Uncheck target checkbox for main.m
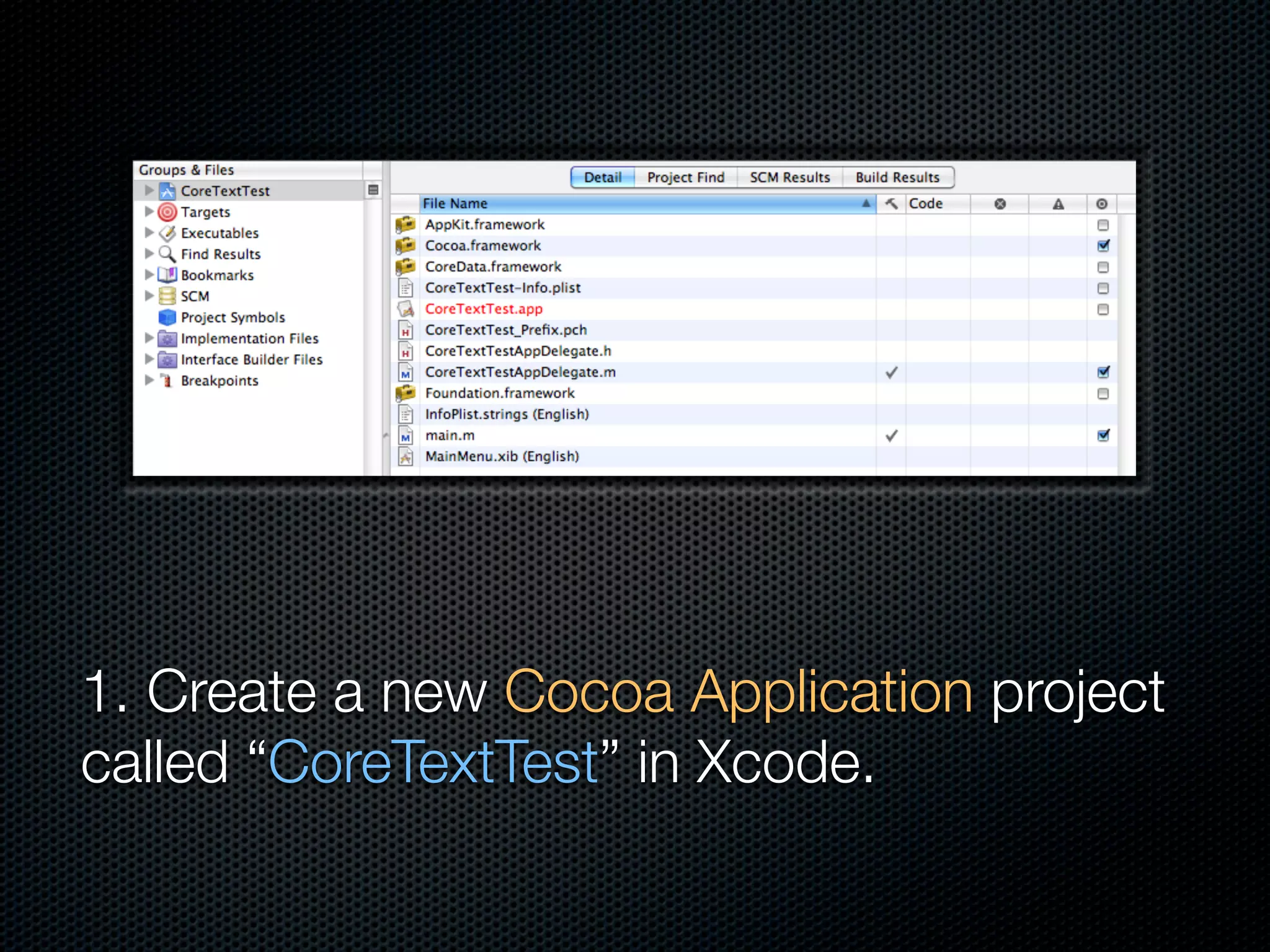 (x=1103, y=435)
